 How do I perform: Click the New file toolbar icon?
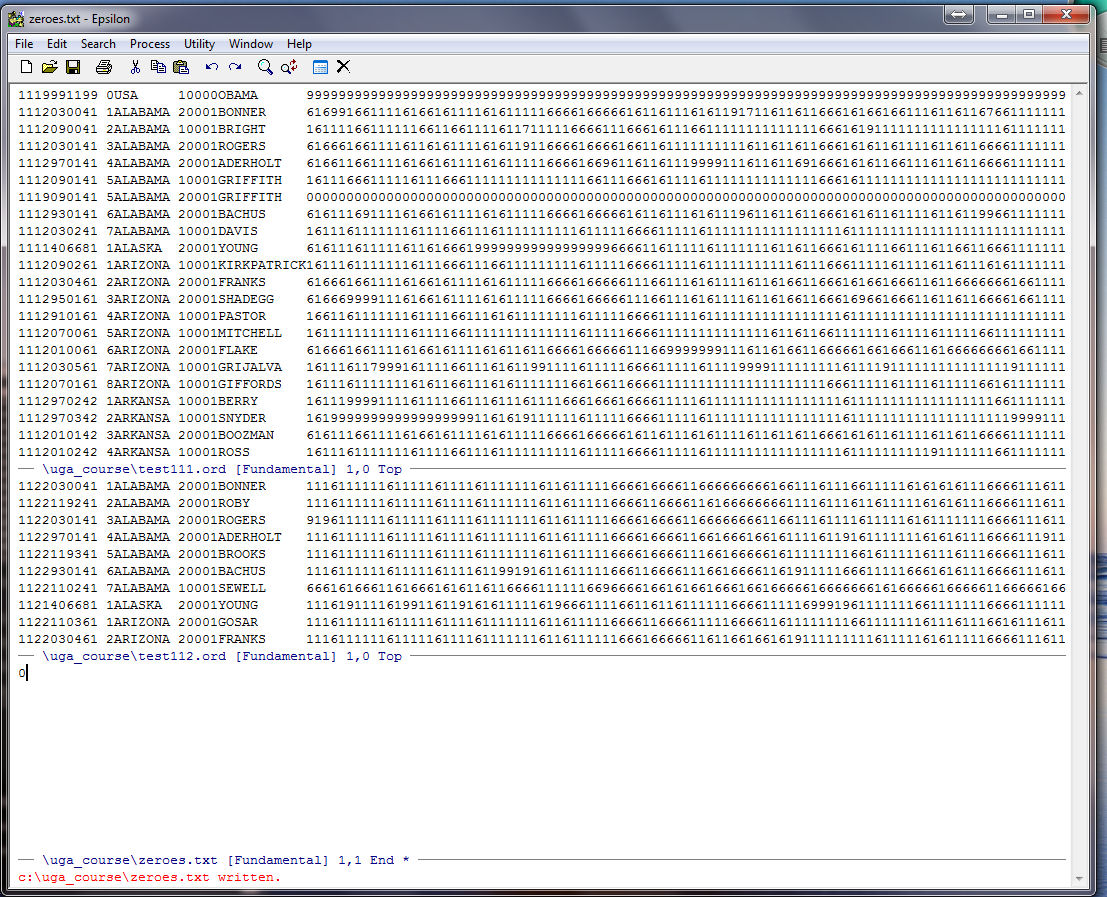[27, 67]
